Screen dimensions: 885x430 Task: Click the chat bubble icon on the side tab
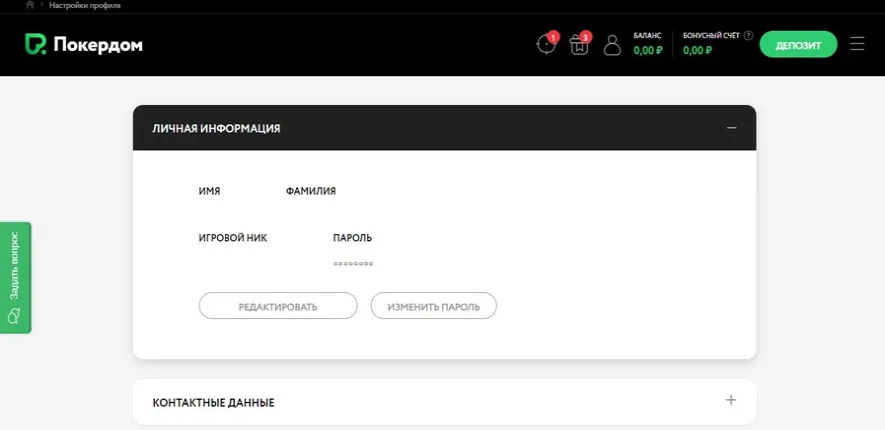14,316
